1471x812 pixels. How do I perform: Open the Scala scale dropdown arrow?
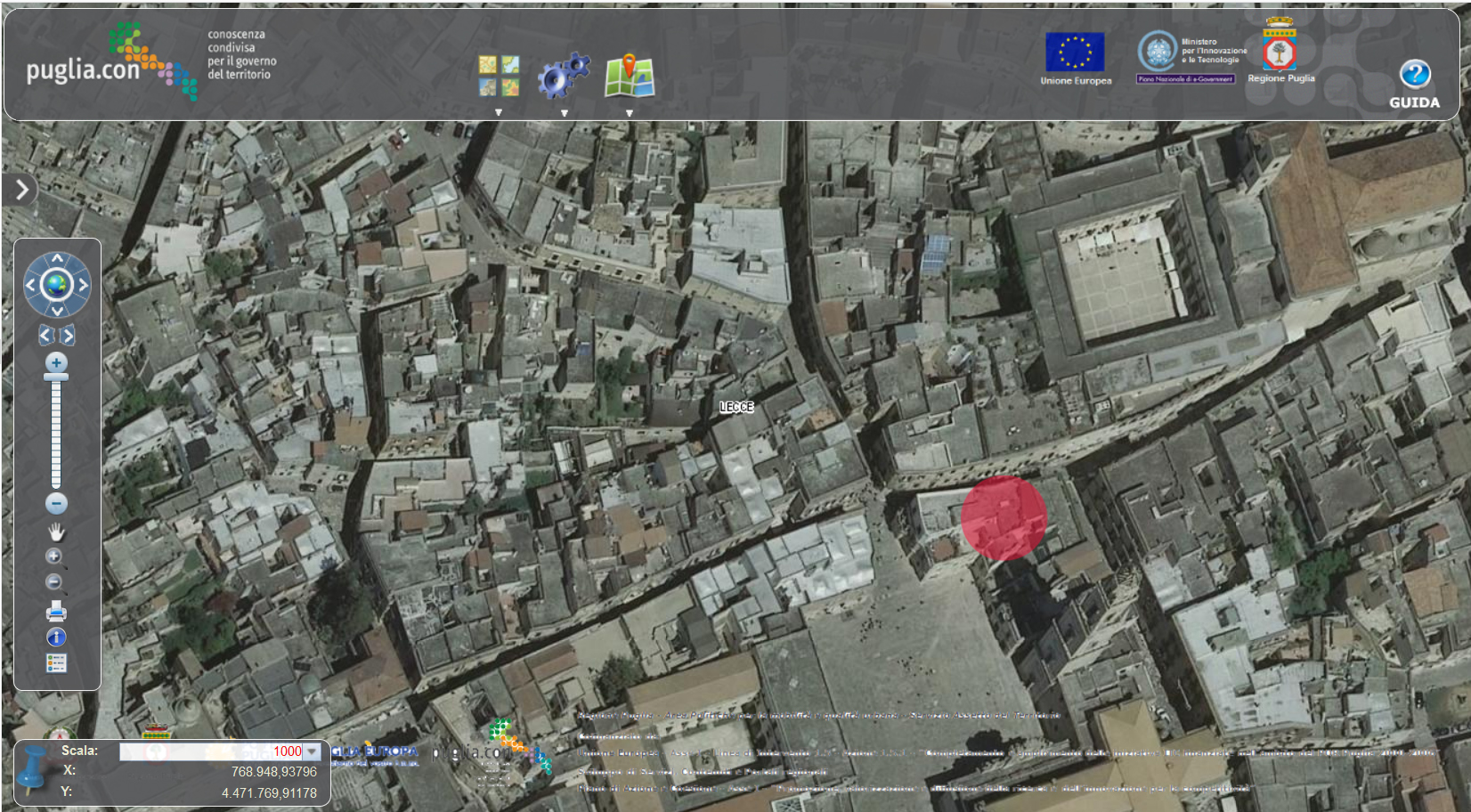point(312,751)
